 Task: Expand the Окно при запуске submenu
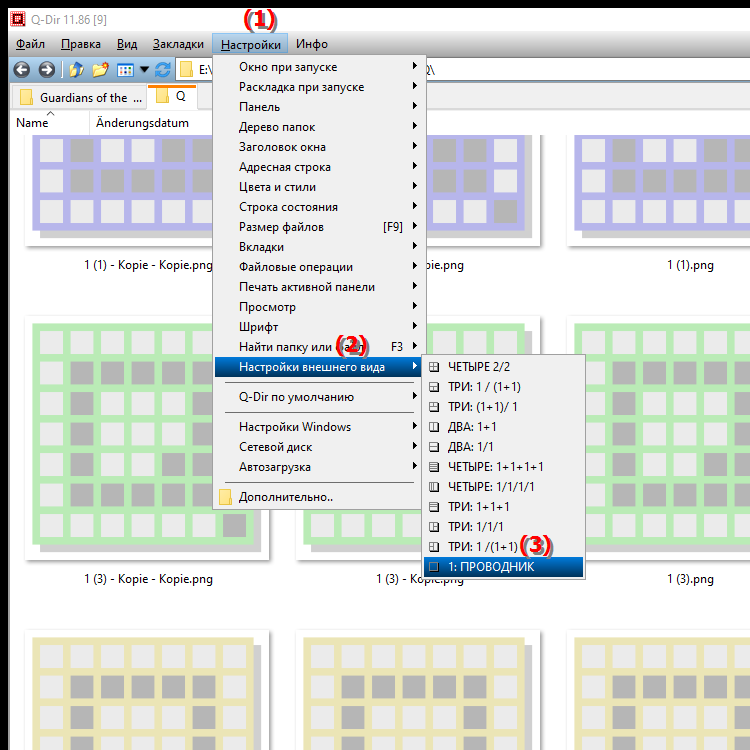pyautogui.click(x=318, y=67)
